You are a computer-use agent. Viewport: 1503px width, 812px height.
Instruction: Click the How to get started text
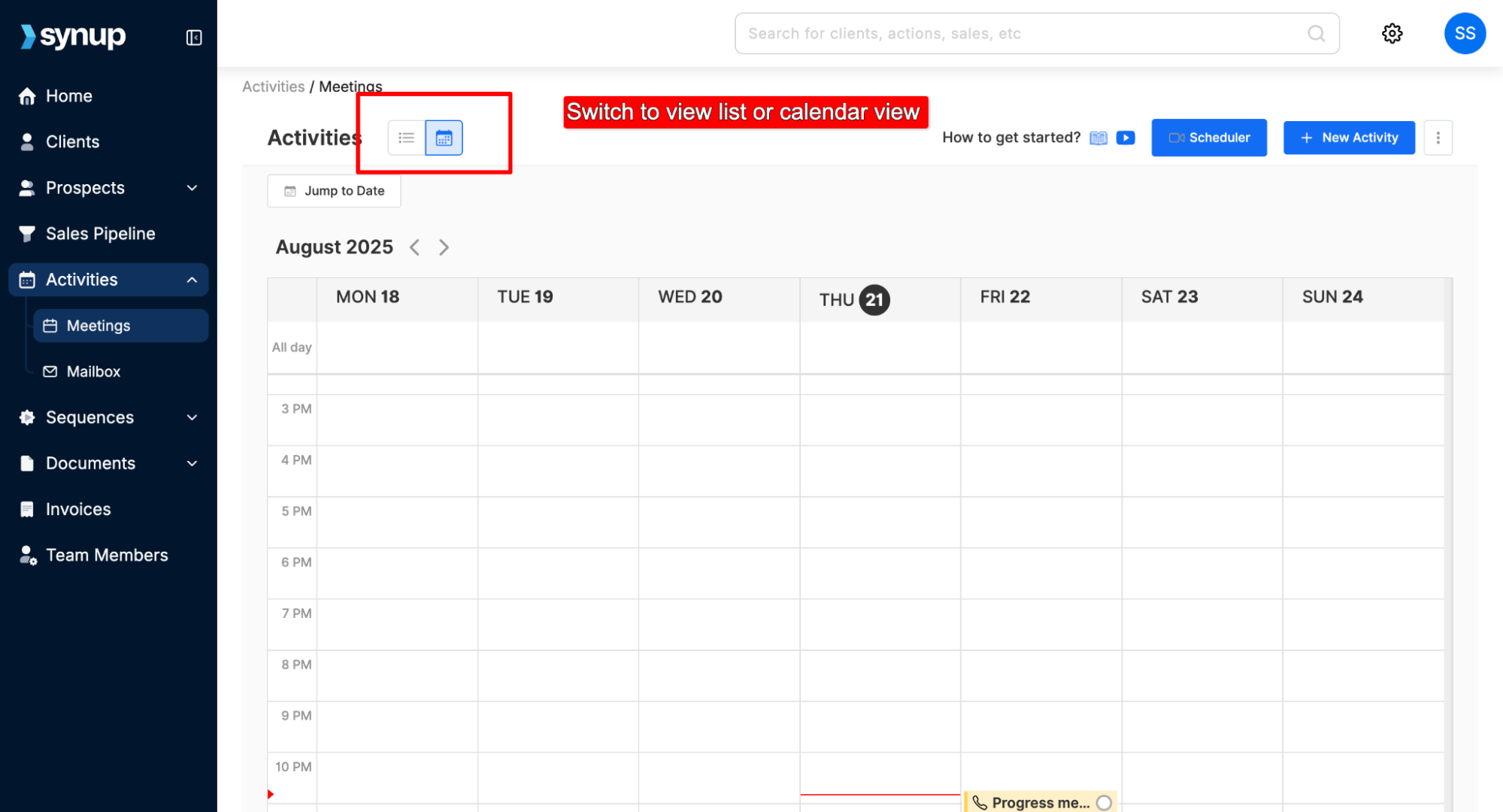[1011, 138]
